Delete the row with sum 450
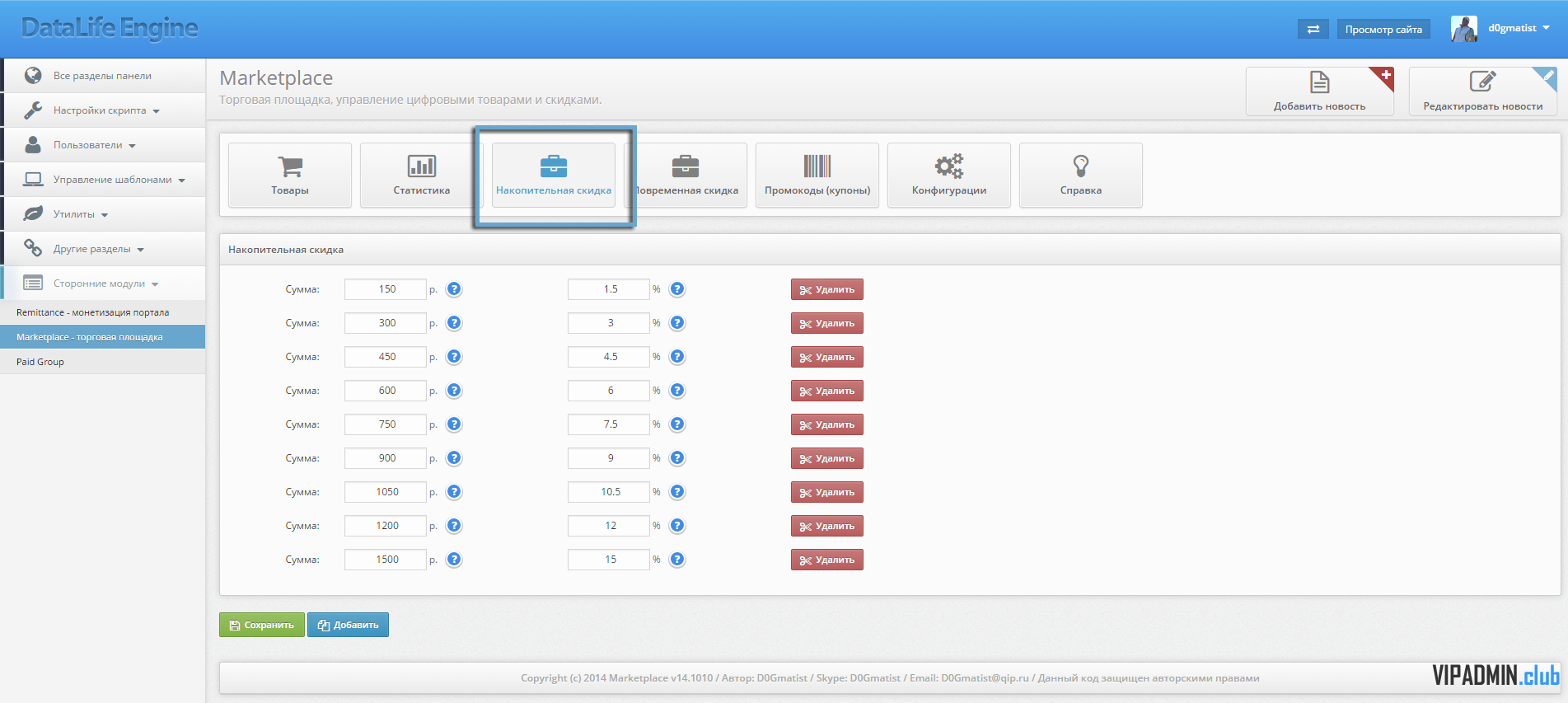 point(827,357)
